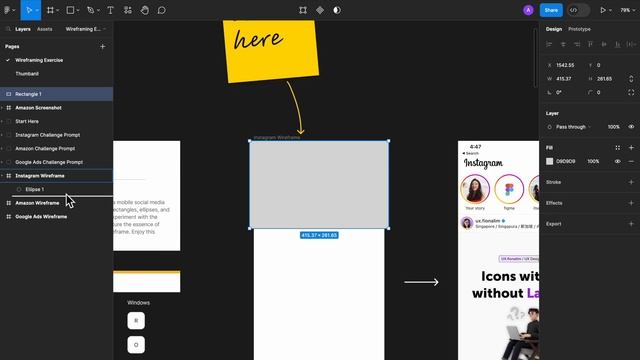Select the Rectangle shape tool
Image resolution: width=640 pixels, height=360 pixels.
click(70, 10)
